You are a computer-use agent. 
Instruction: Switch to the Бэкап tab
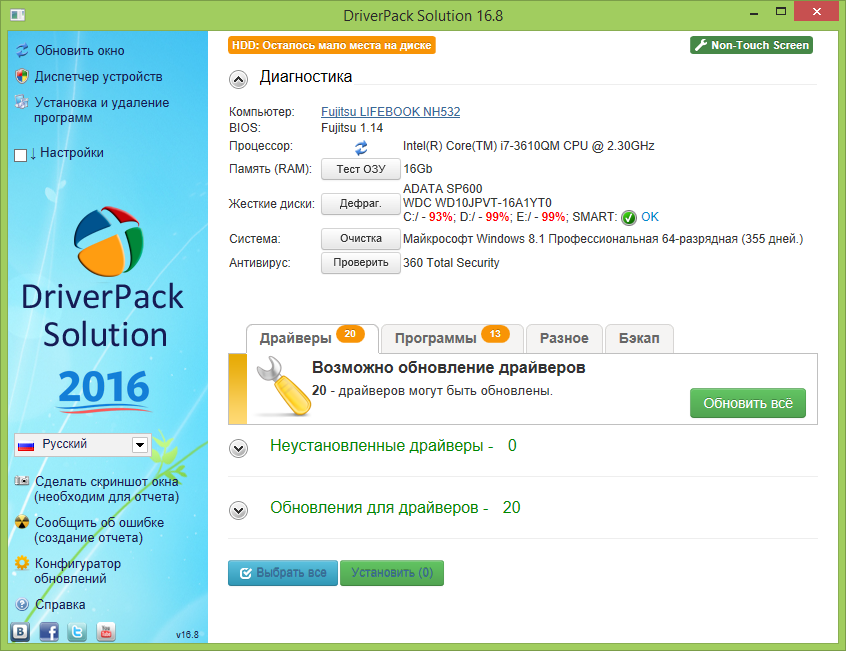[639, 338]
